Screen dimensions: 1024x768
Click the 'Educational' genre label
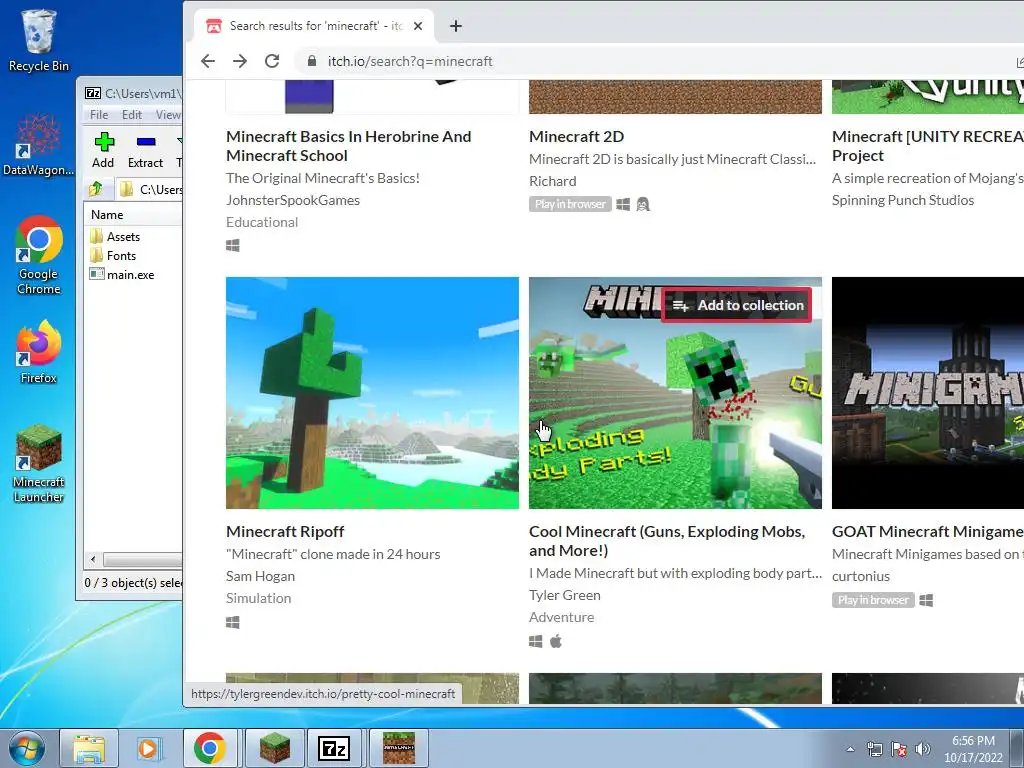coord(262,222)
